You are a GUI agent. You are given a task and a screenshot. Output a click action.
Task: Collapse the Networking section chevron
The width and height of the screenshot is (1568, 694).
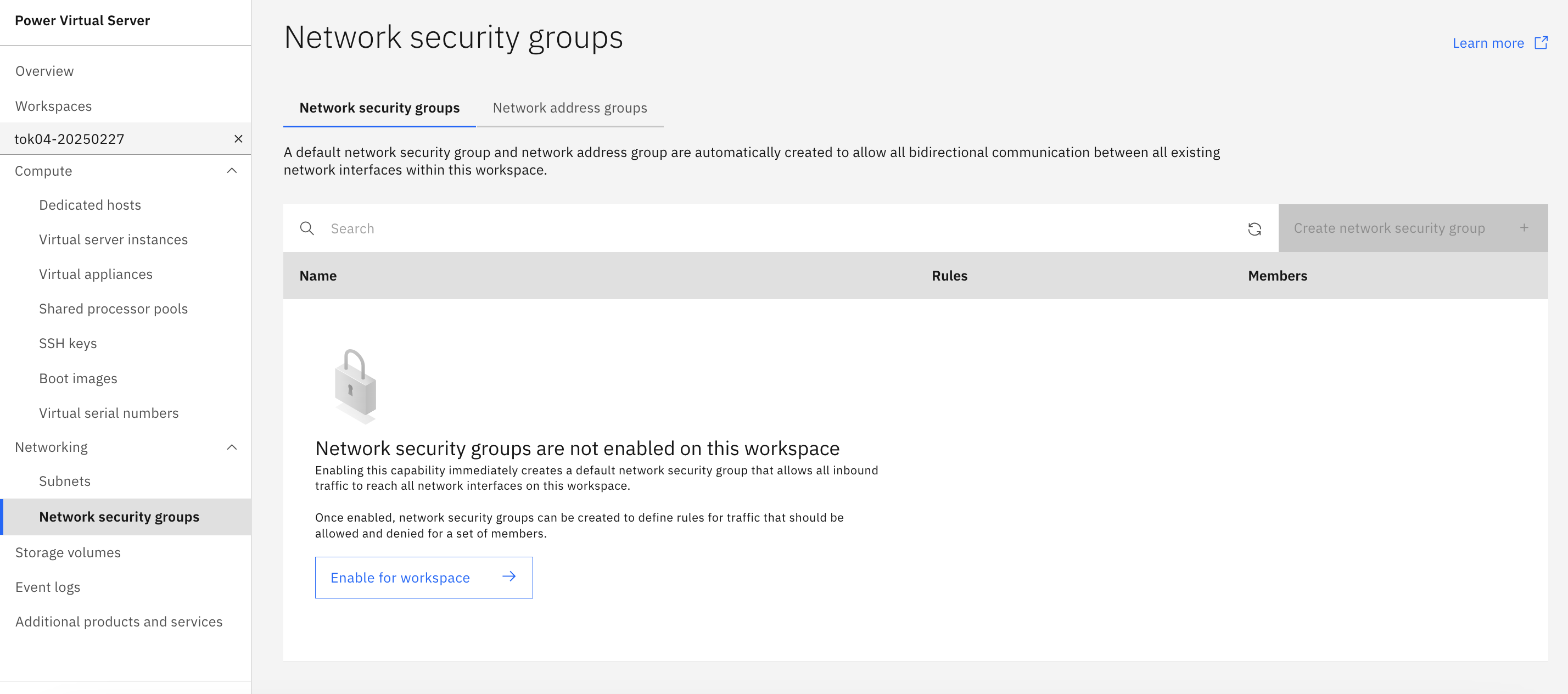[232, 447]
